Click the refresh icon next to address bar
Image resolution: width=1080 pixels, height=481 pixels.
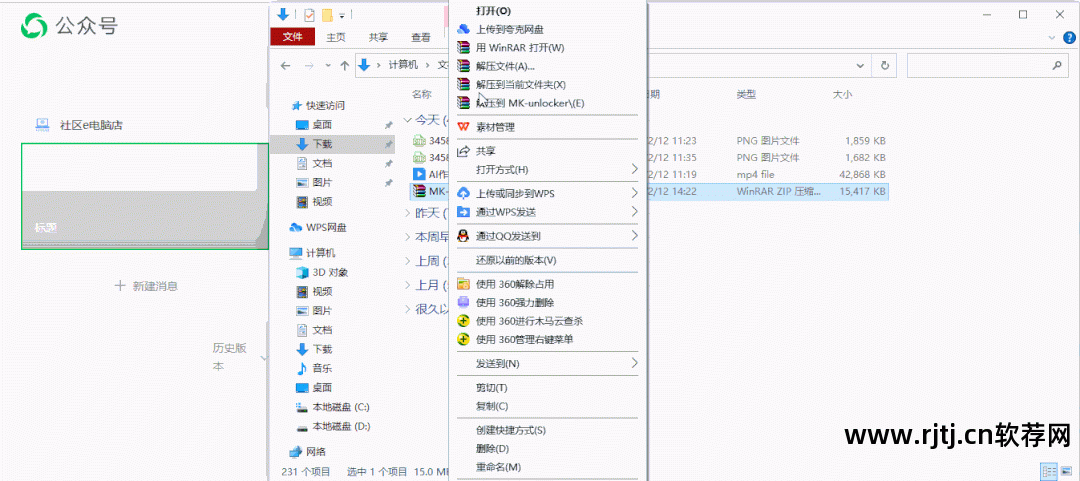coord(884,65)
